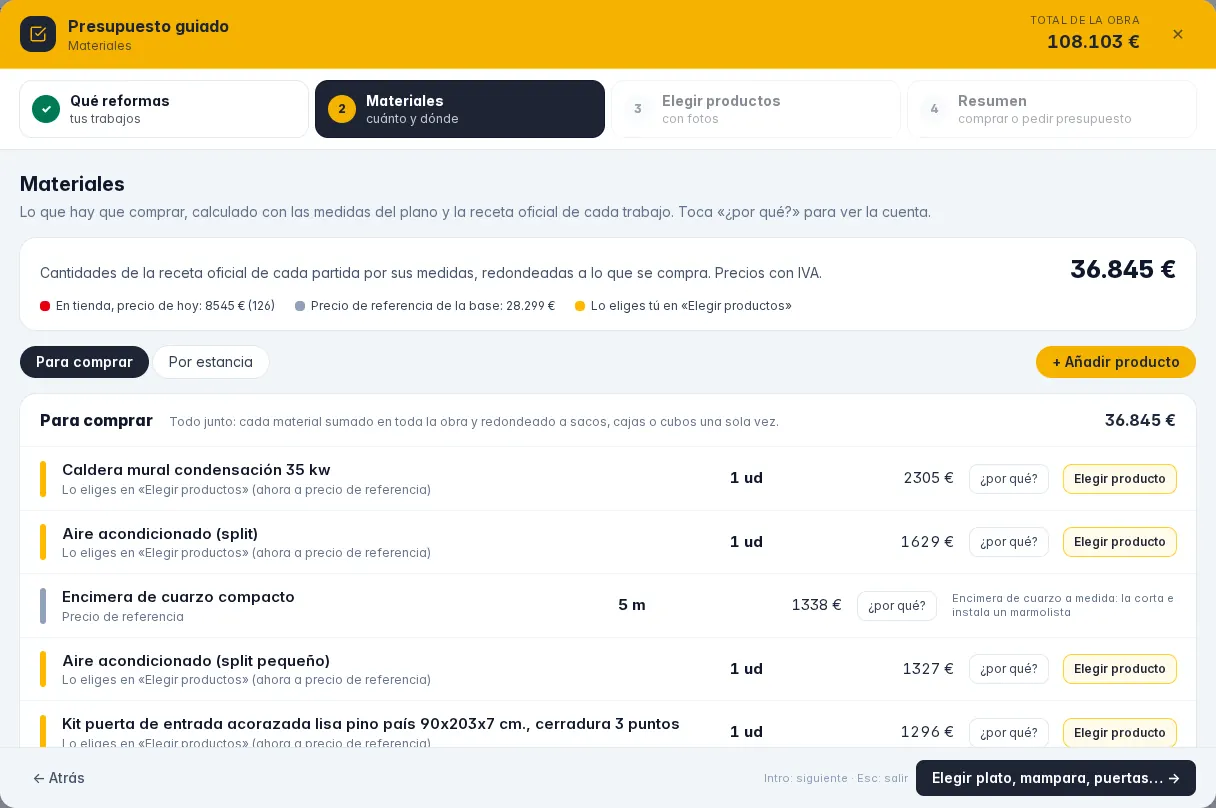Click the yellow Lo eliges tú legend dot
The image size is (1216, 808).
[580, 306]
